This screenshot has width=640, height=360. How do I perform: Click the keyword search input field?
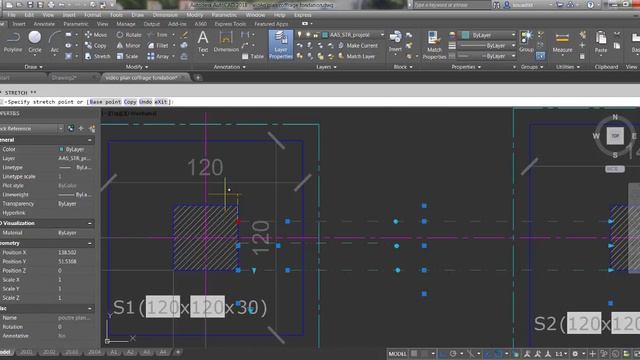[x=451, y=5]
